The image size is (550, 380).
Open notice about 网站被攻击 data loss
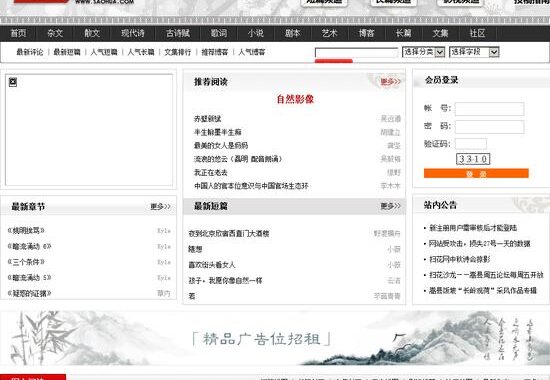pyautogui.click(x=480, y=244)
